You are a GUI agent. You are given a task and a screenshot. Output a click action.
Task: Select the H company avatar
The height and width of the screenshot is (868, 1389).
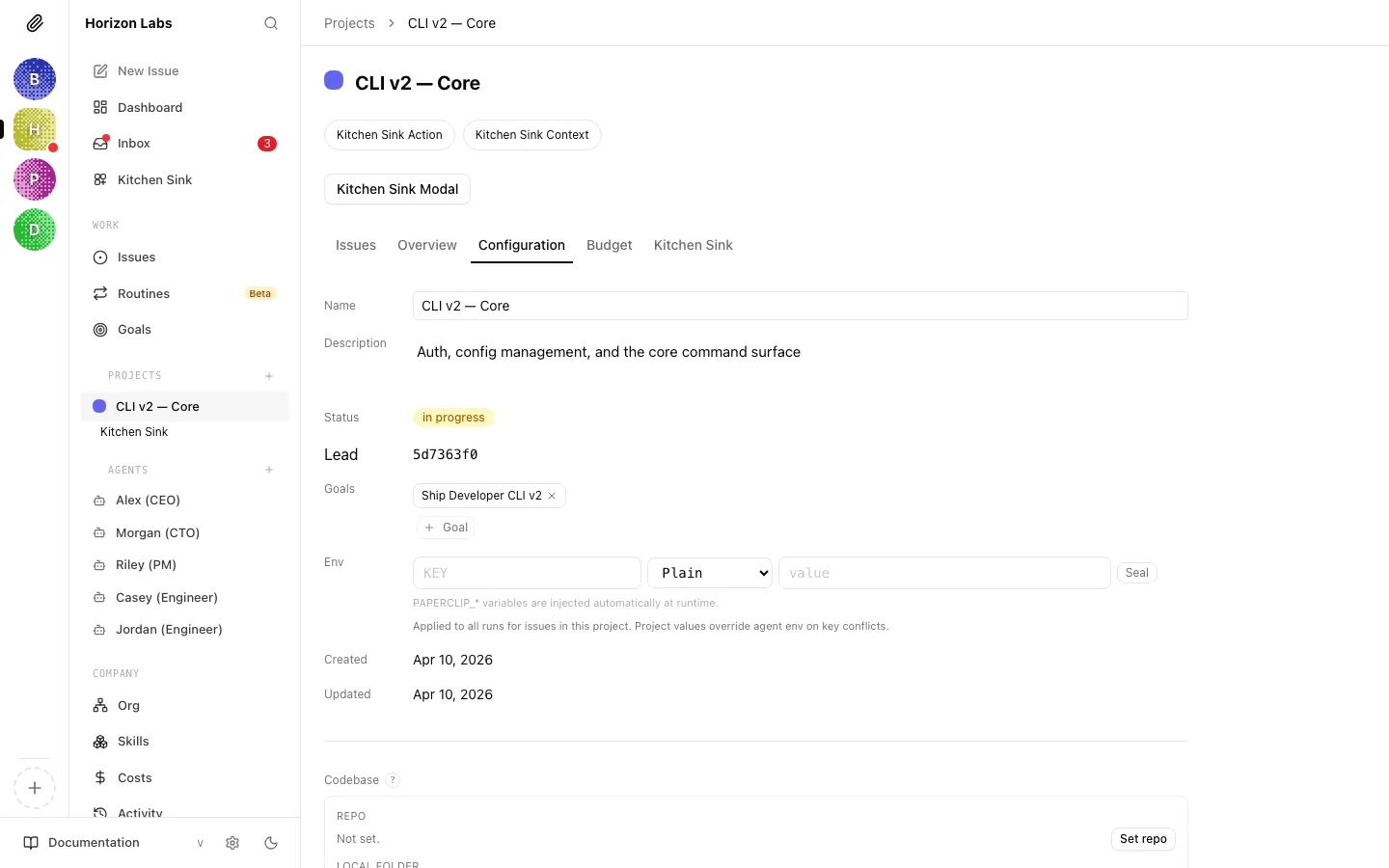[x=35, y=129]
